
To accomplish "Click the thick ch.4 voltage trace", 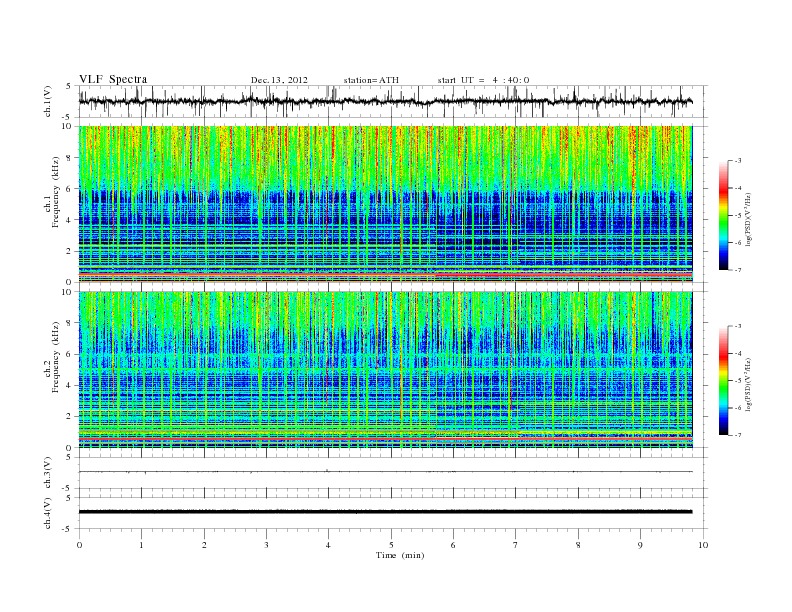I will 385,512.
